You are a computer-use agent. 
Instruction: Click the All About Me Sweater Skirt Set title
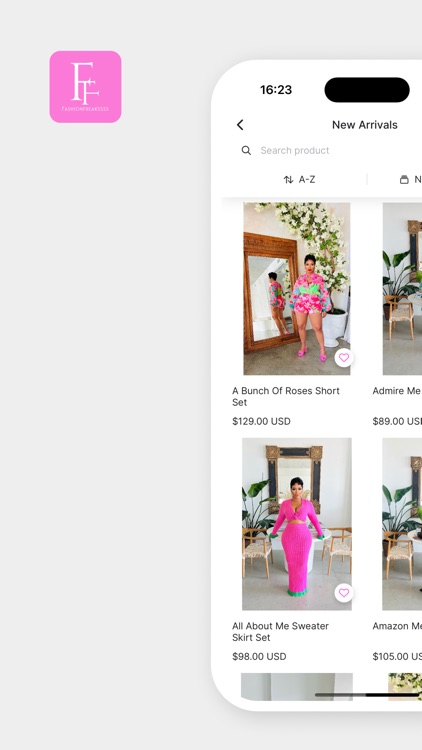point(280,632)
